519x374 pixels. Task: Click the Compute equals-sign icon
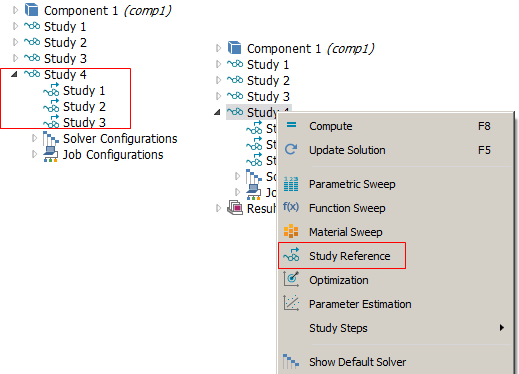(x=291, y=125)
